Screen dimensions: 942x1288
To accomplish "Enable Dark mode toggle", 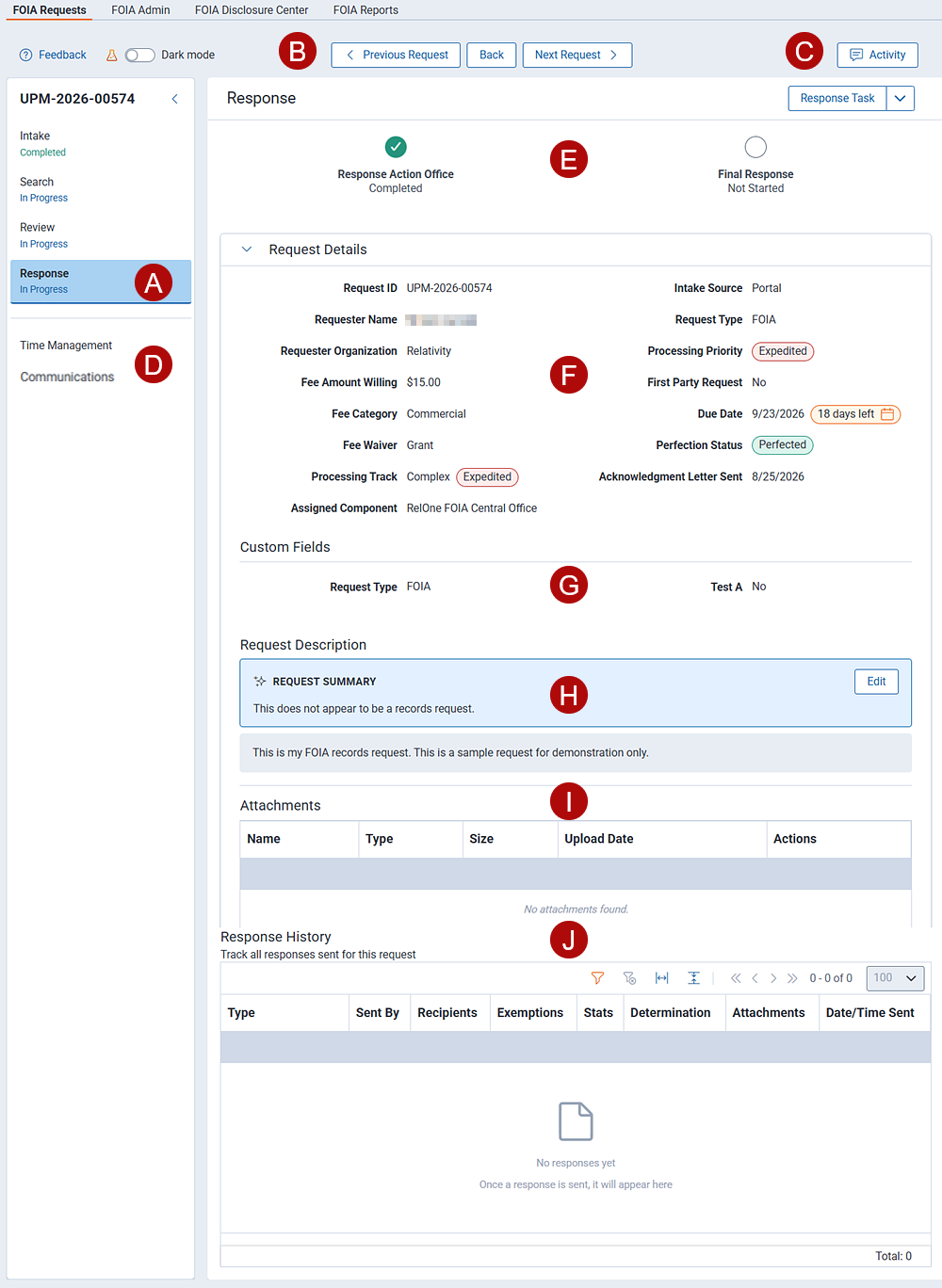I will [x=139, y=56].
